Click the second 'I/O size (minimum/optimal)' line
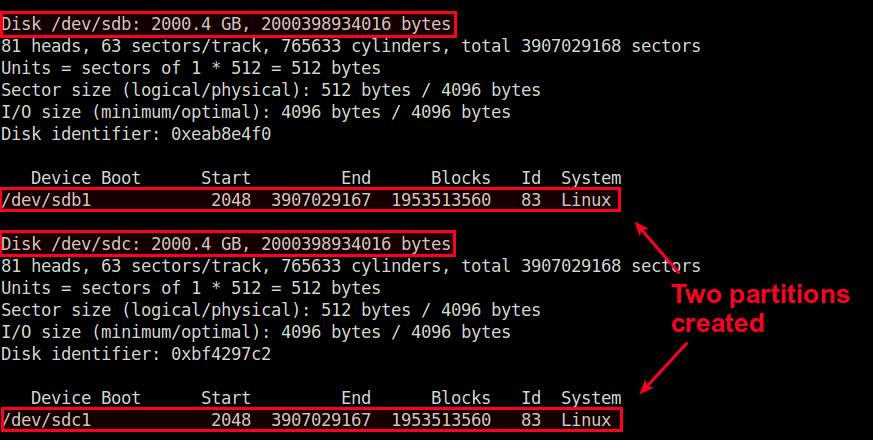Image resolution: width=873 pixels, height=440 pixels. pyautogui.click(x=256, y=333)
